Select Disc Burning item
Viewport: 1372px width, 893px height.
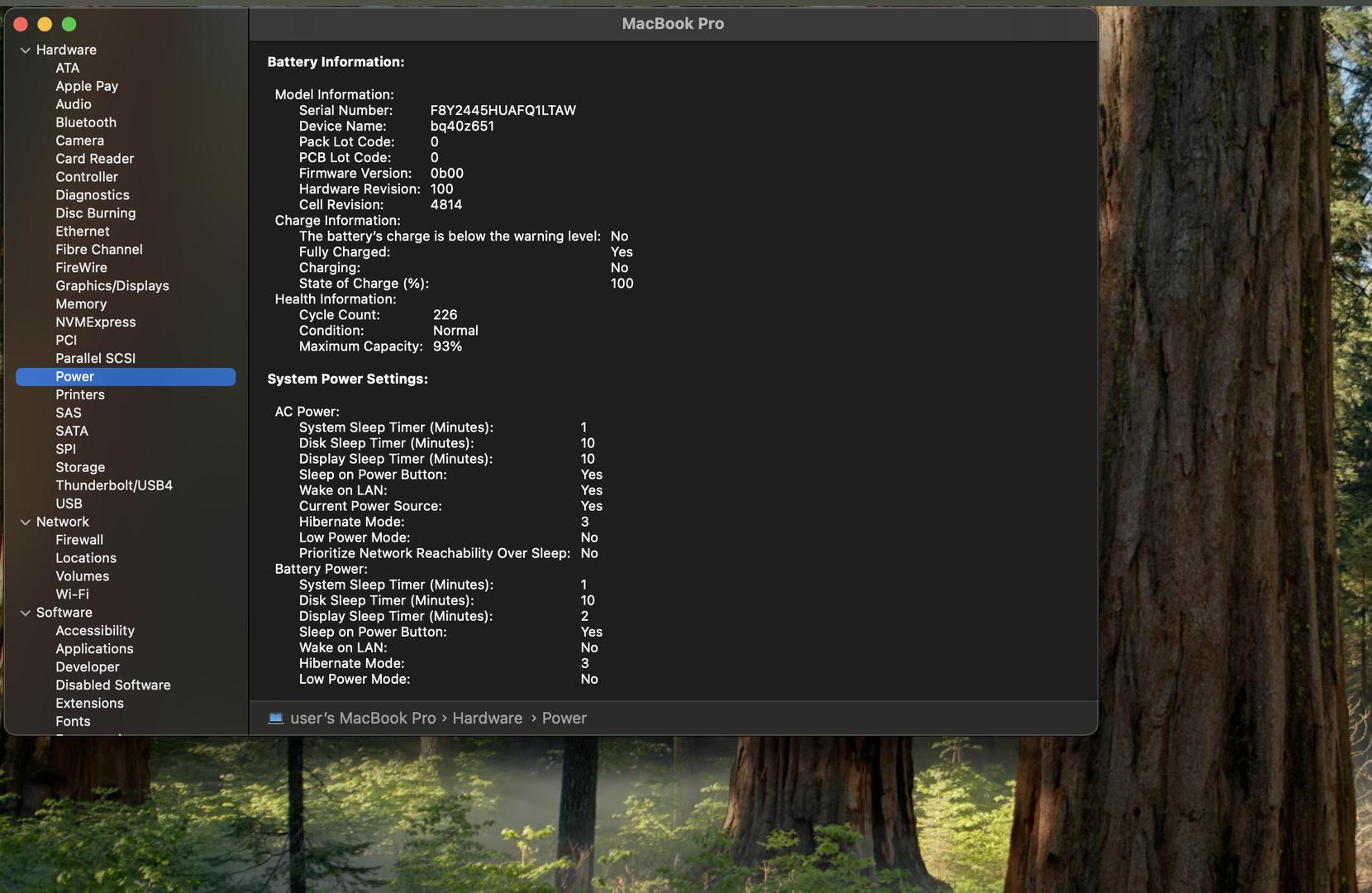(96, 214)
